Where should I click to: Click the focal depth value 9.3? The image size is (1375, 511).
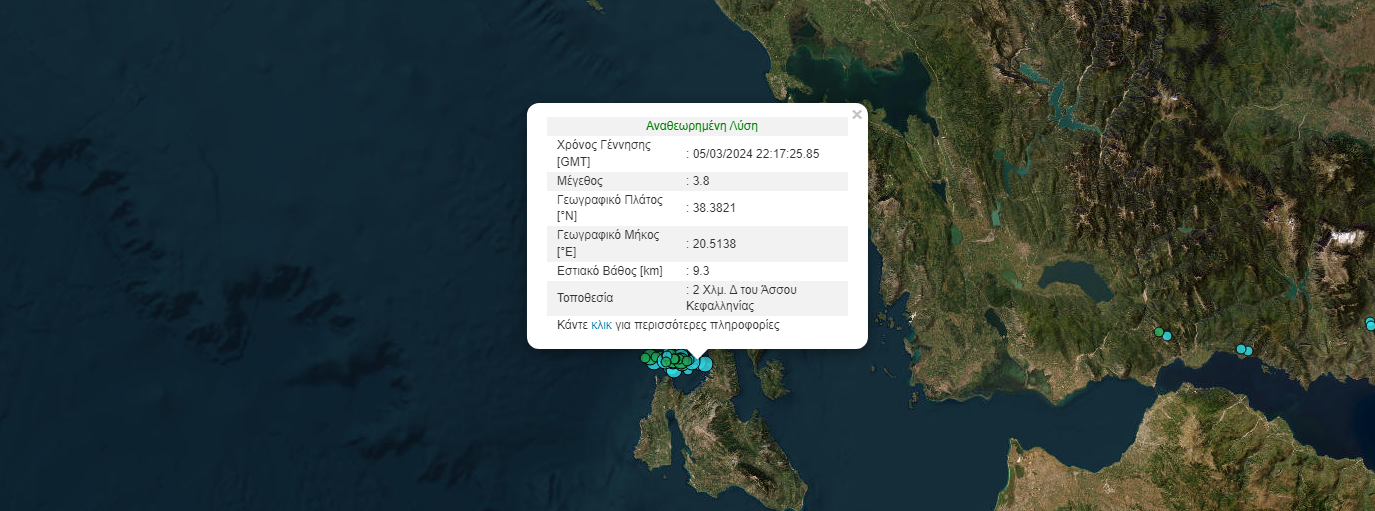click(701, 271)
